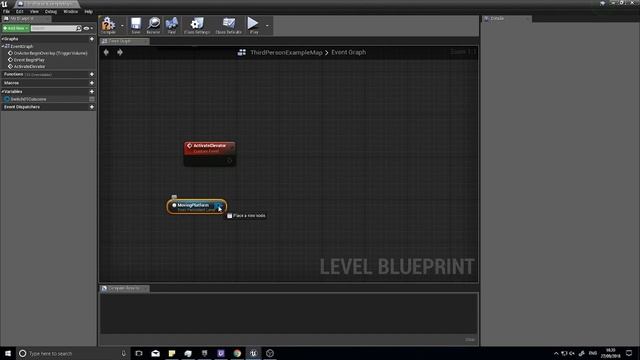Click the MovingPlatform node blue output pin
This screenshot has height=360, width=640.
pyautogui.click(x=218, y=206)
